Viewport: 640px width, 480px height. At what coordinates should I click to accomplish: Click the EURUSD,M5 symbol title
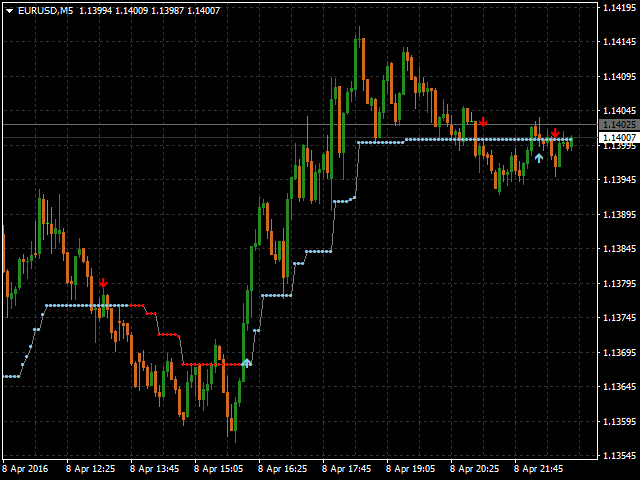[x=45, y=11]
